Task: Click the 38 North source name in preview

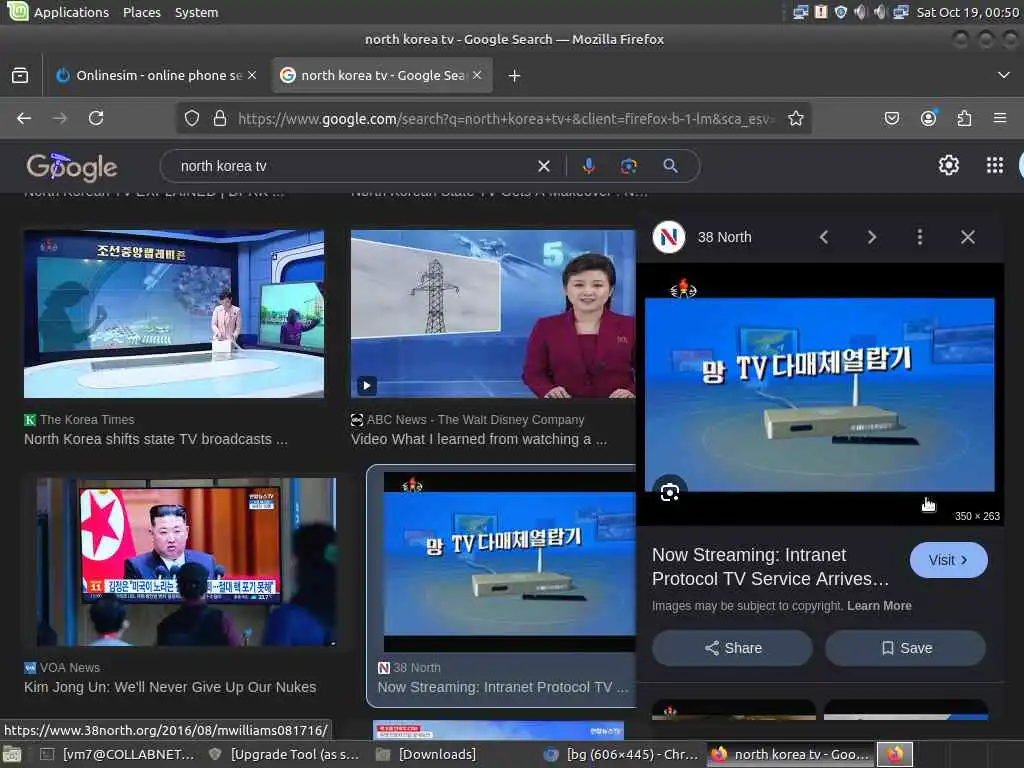Action: [724, 237]
